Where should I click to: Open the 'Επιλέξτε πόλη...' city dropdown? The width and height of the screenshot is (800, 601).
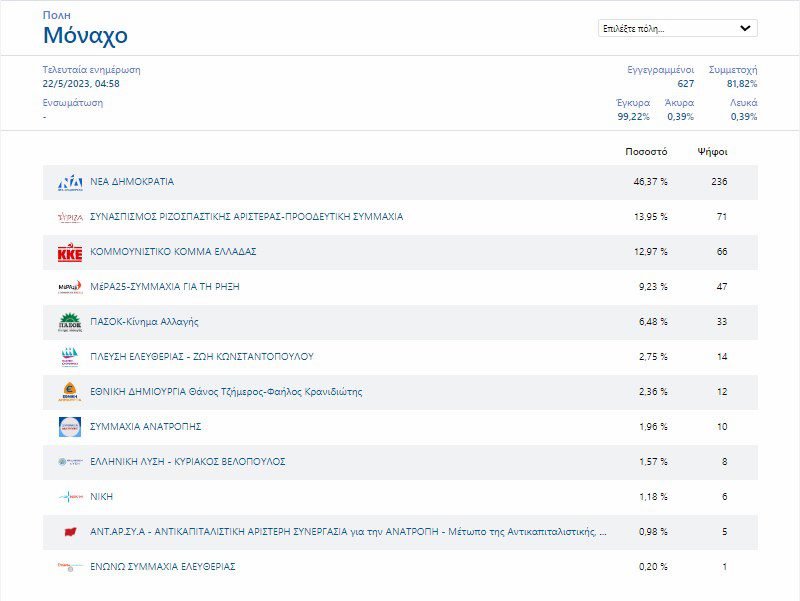point(678,28)
